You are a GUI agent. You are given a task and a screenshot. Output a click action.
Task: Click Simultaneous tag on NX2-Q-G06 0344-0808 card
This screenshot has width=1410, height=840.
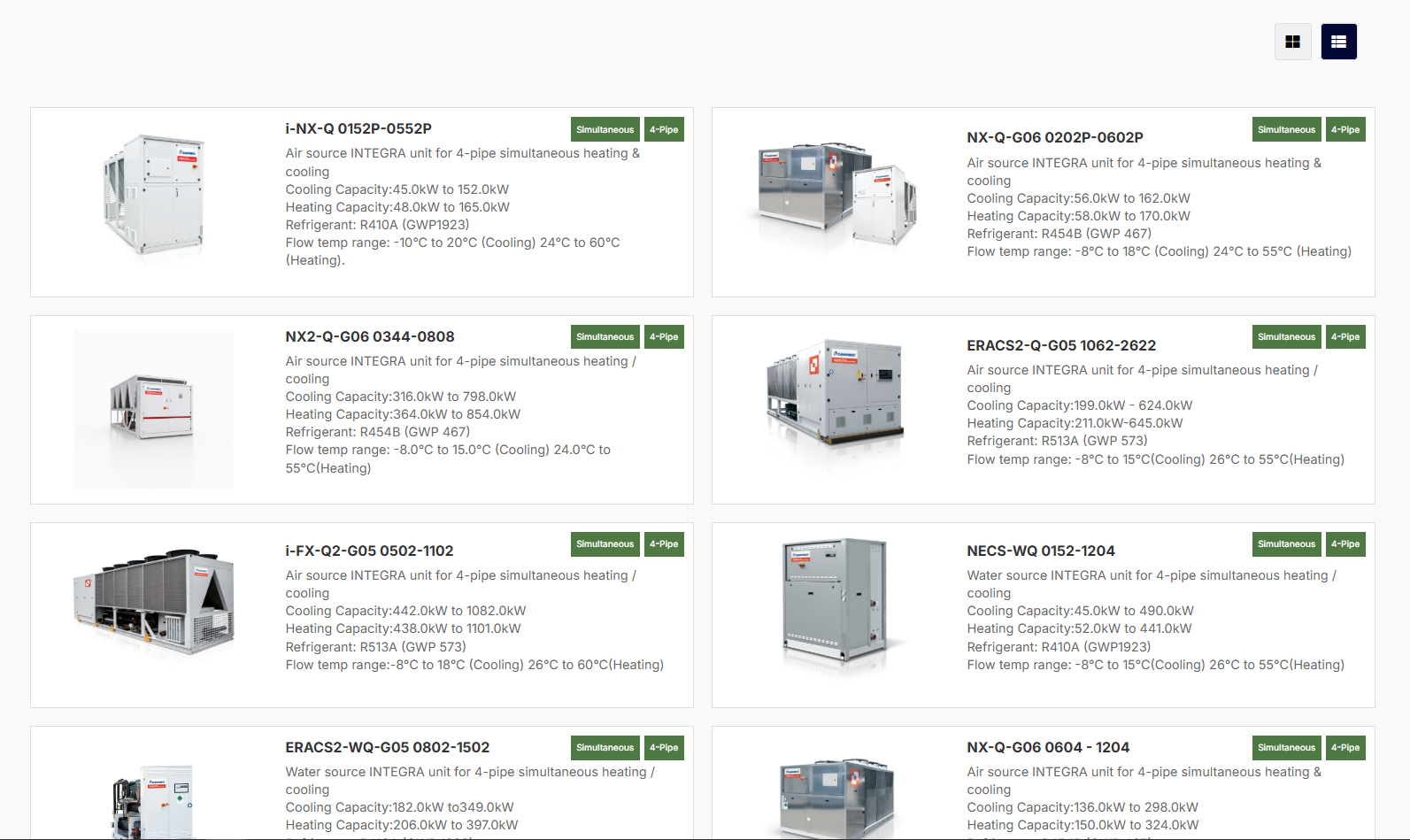[x=605, y=336]
